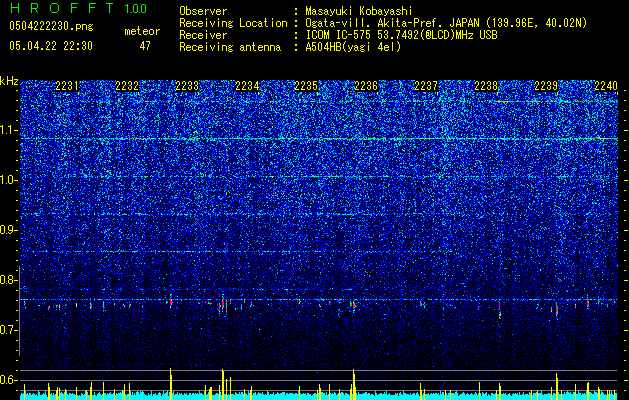Click the 2236 time marker
629x400 pixels.
[x=366, y=86]
